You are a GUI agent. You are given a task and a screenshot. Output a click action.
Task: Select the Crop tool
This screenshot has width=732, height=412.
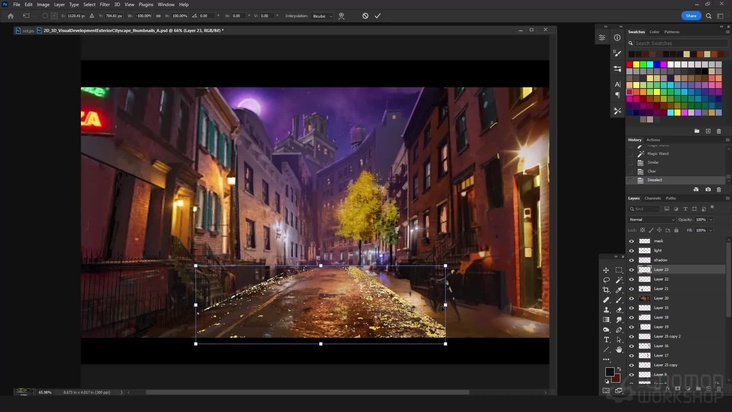coord(606,290)
